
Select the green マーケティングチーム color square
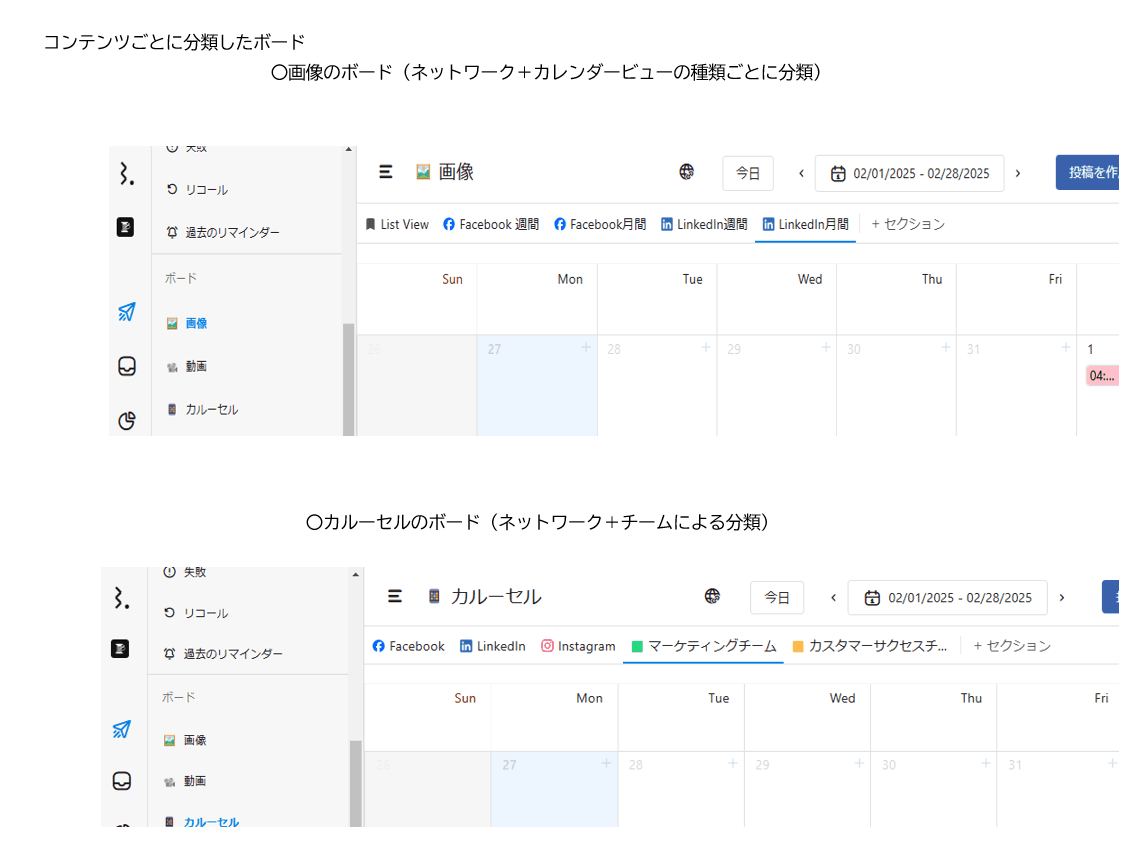click(636, 647)
